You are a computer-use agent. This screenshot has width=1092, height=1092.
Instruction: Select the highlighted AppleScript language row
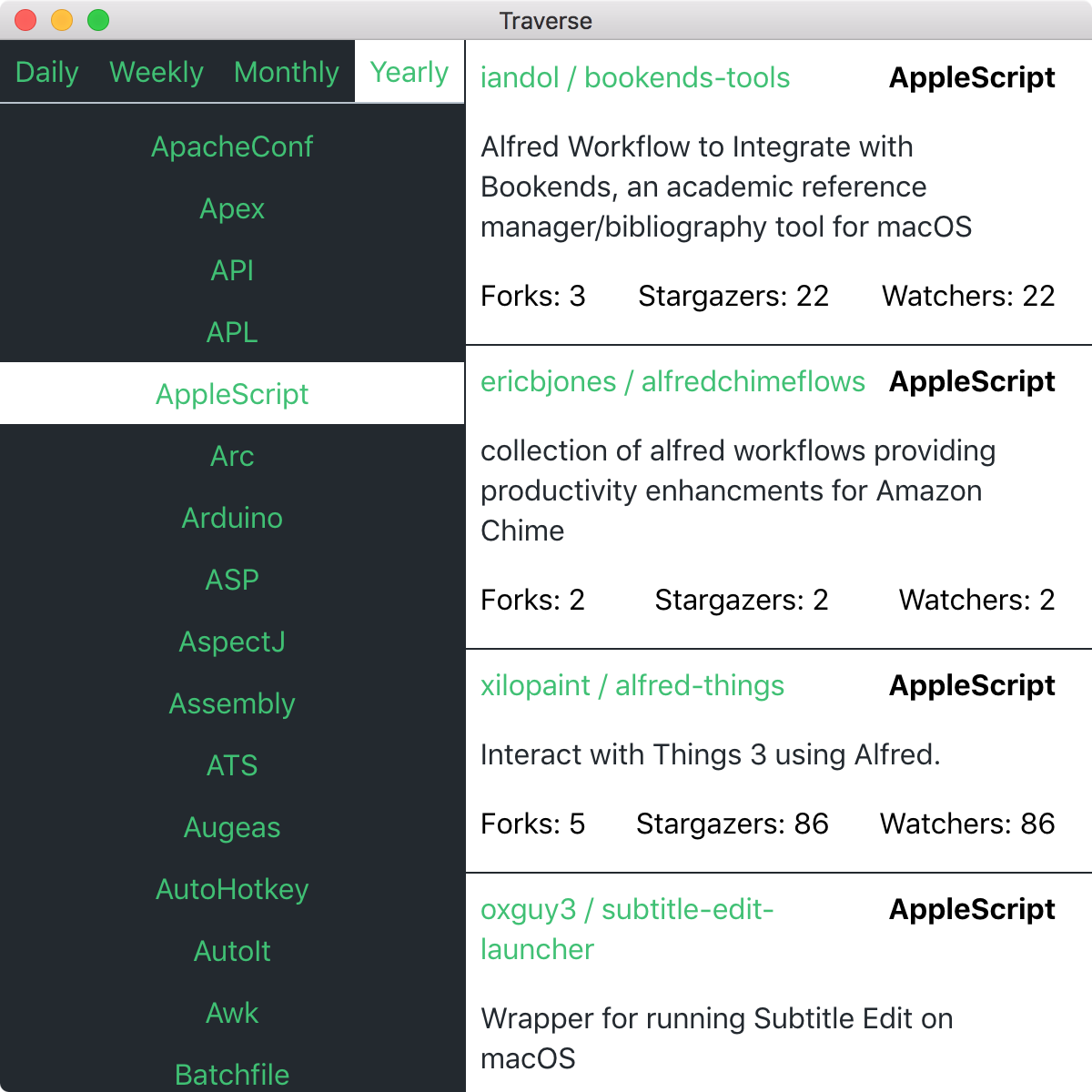click(232, 394)
